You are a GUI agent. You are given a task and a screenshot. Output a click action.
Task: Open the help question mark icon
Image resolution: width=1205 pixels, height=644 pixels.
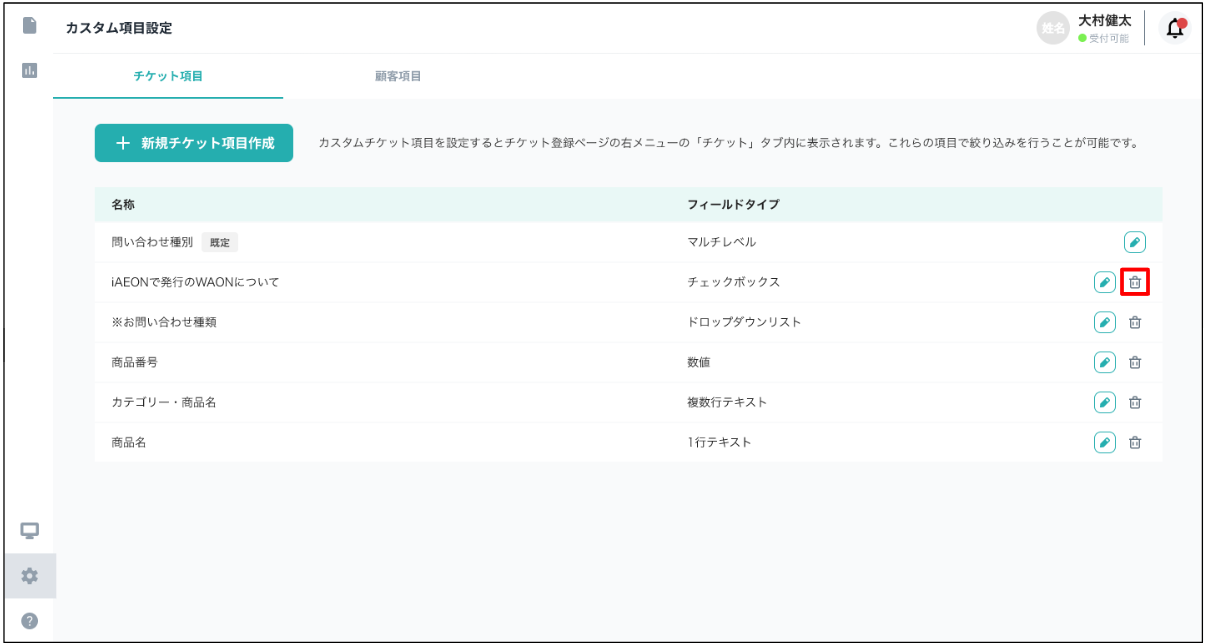(29, 622)
